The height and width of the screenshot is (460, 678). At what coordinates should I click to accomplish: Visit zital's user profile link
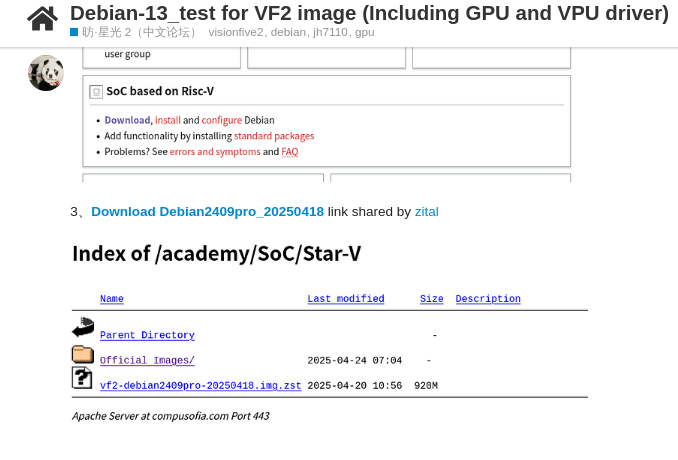427,212
